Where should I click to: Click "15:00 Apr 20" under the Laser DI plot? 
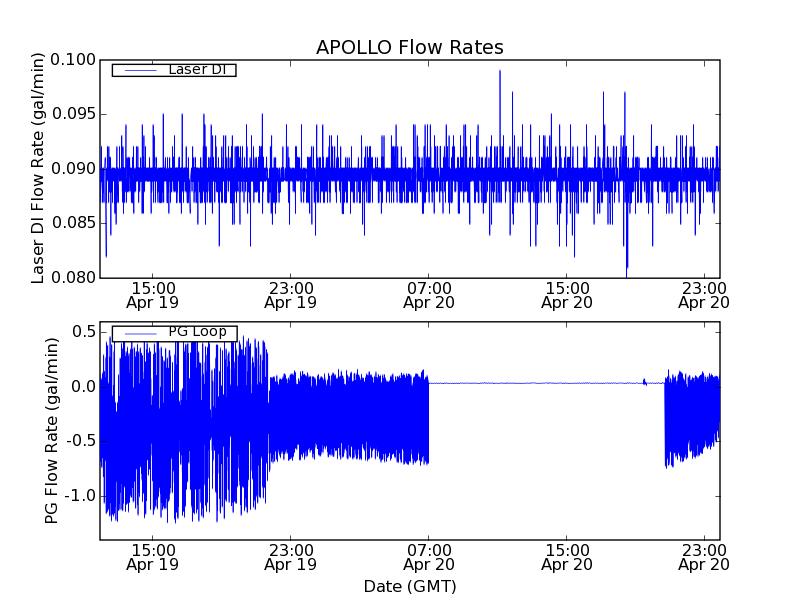(x=566, y=295)
